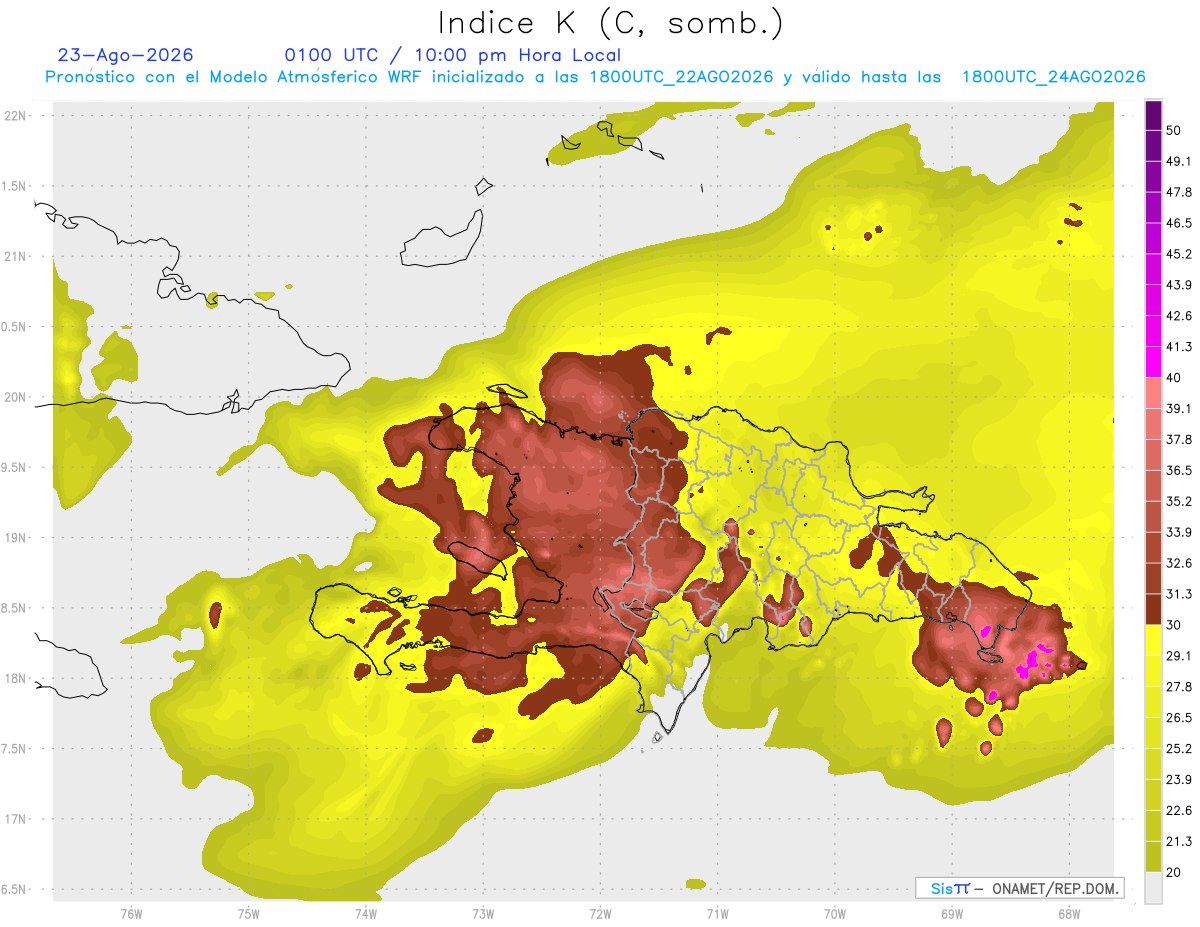
Task: Click the legend value "31.3"
Action: pos(1179,594)
